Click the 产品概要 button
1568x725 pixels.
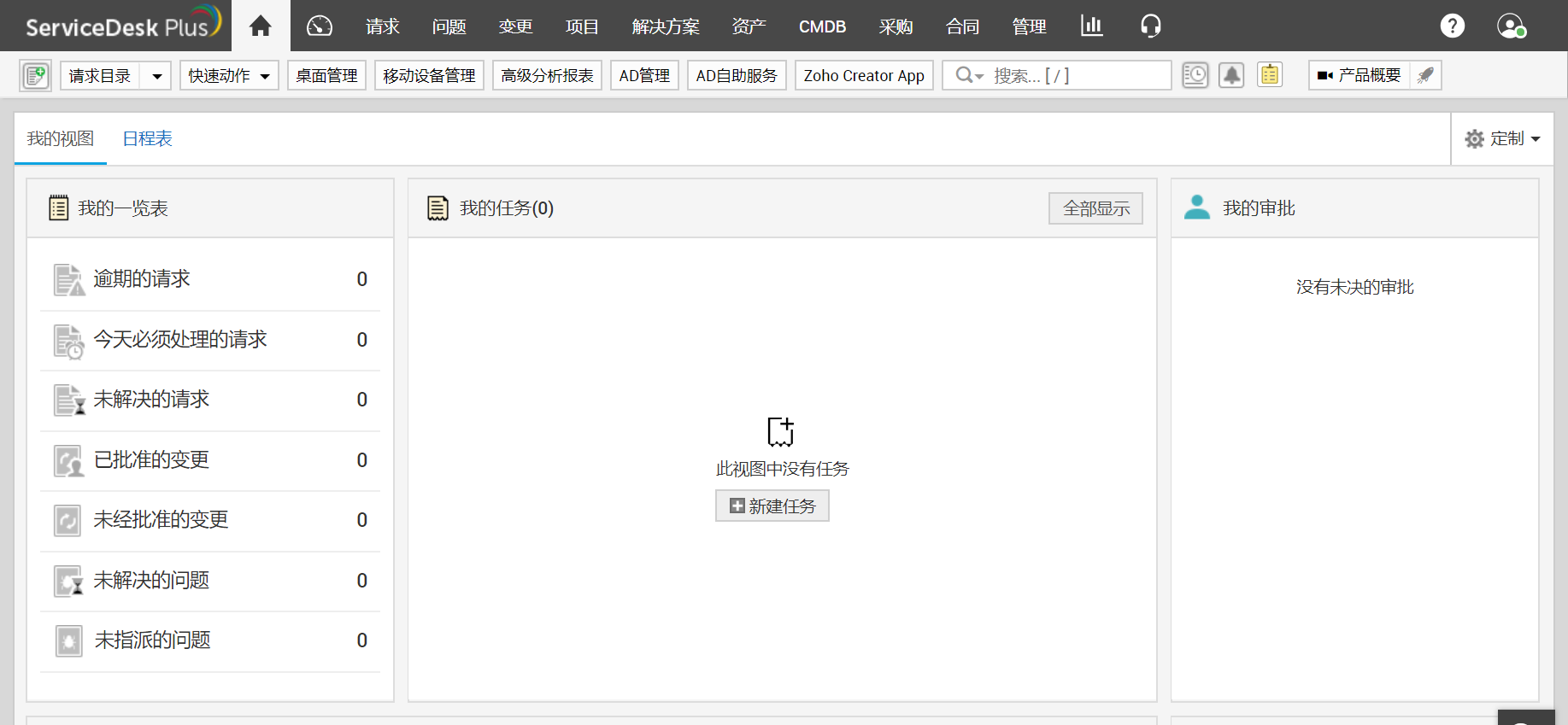point(1360,75)
